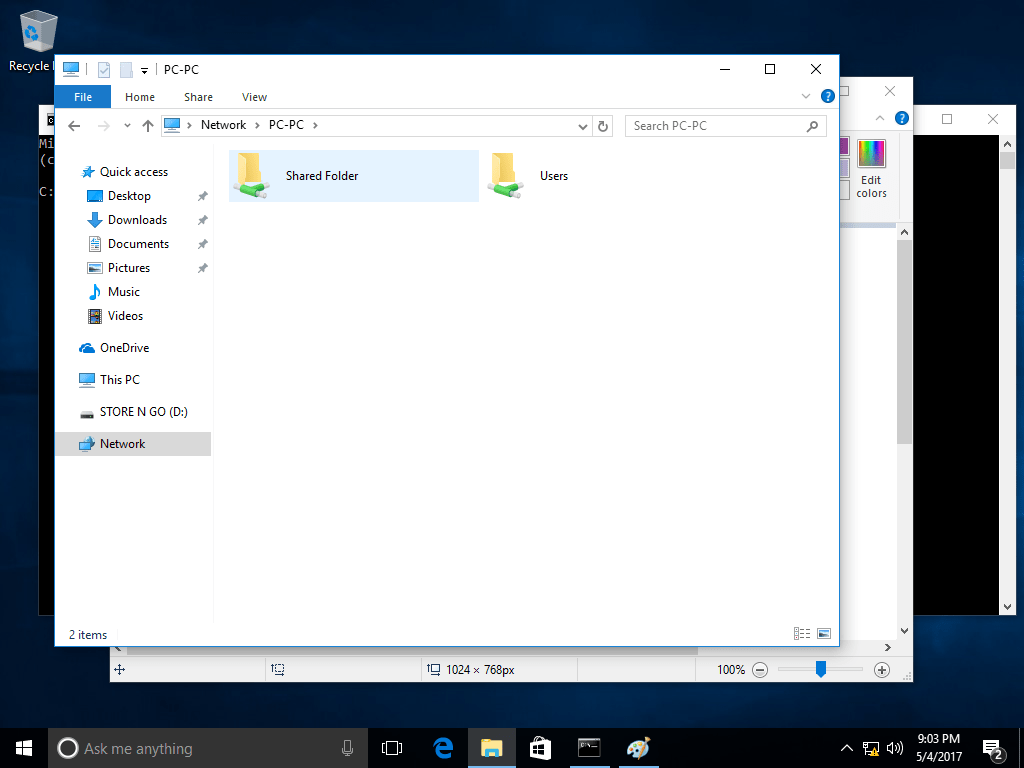Screen dimensions: 1024x768
Task: Click Network in the address breadcrumb
Action: click(223, 125)
